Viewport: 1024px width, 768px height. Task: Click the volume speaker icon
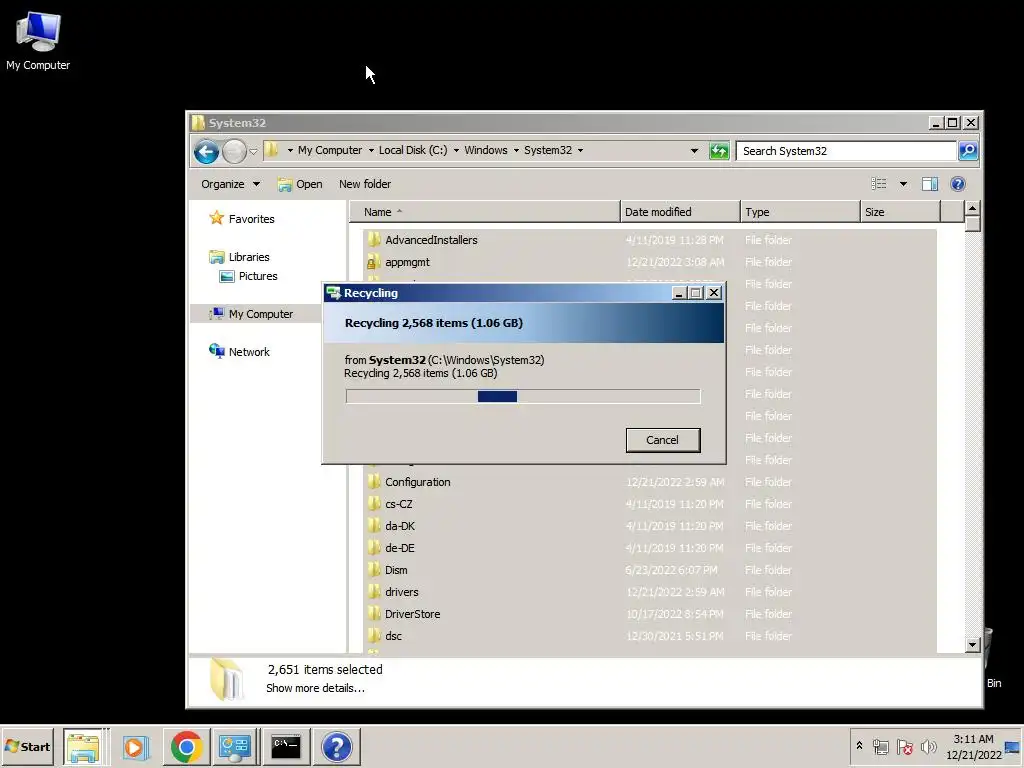[x=928, y=746]
